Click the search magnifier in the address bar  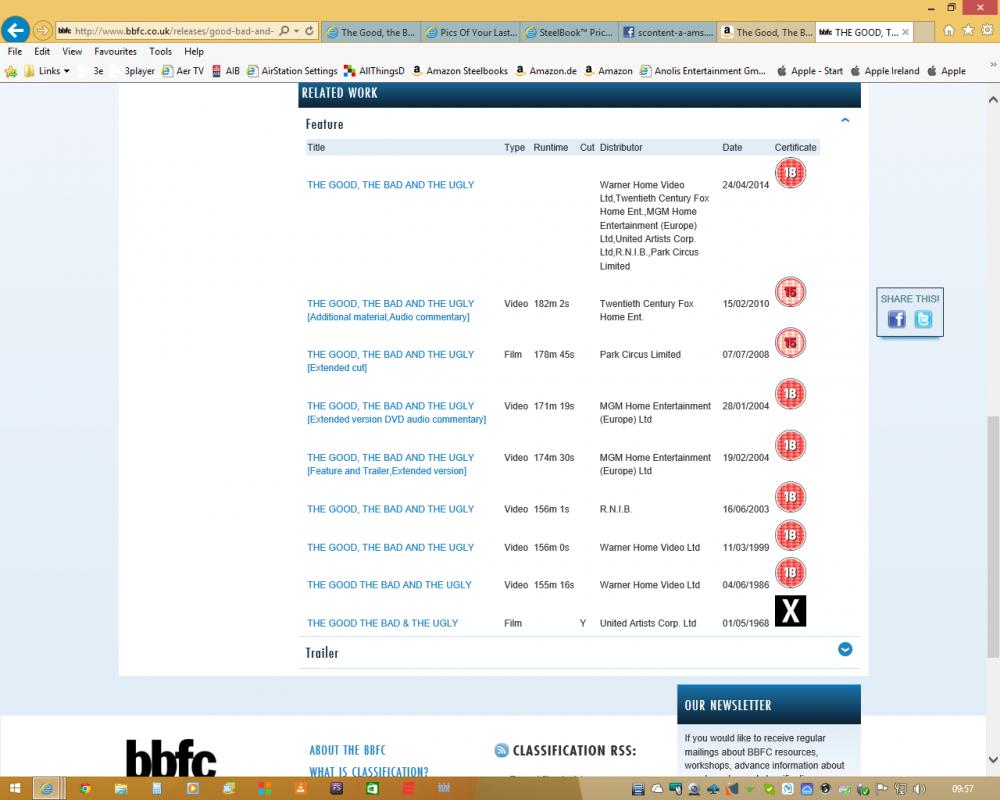pyautogui.click(x=284, y=31)
